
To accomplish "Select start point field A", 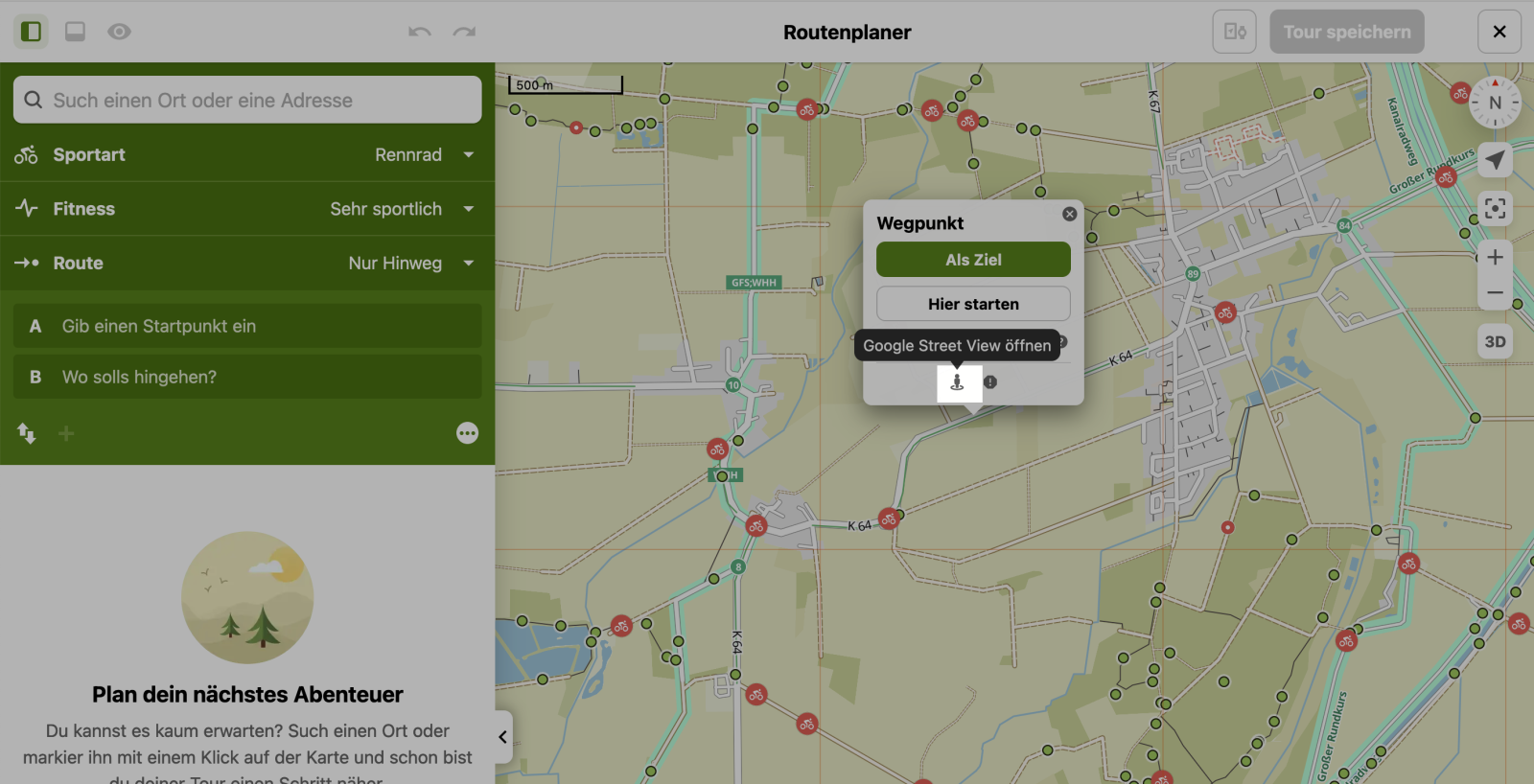I will click(247, 327).
